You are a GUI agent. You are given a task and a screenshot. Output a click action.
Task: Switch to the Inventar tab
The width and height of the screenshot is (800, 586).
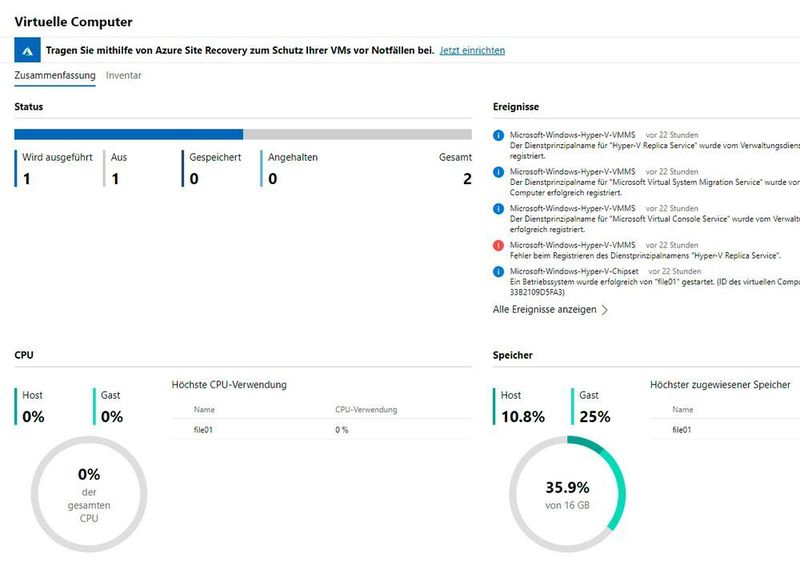pos(126,75)
